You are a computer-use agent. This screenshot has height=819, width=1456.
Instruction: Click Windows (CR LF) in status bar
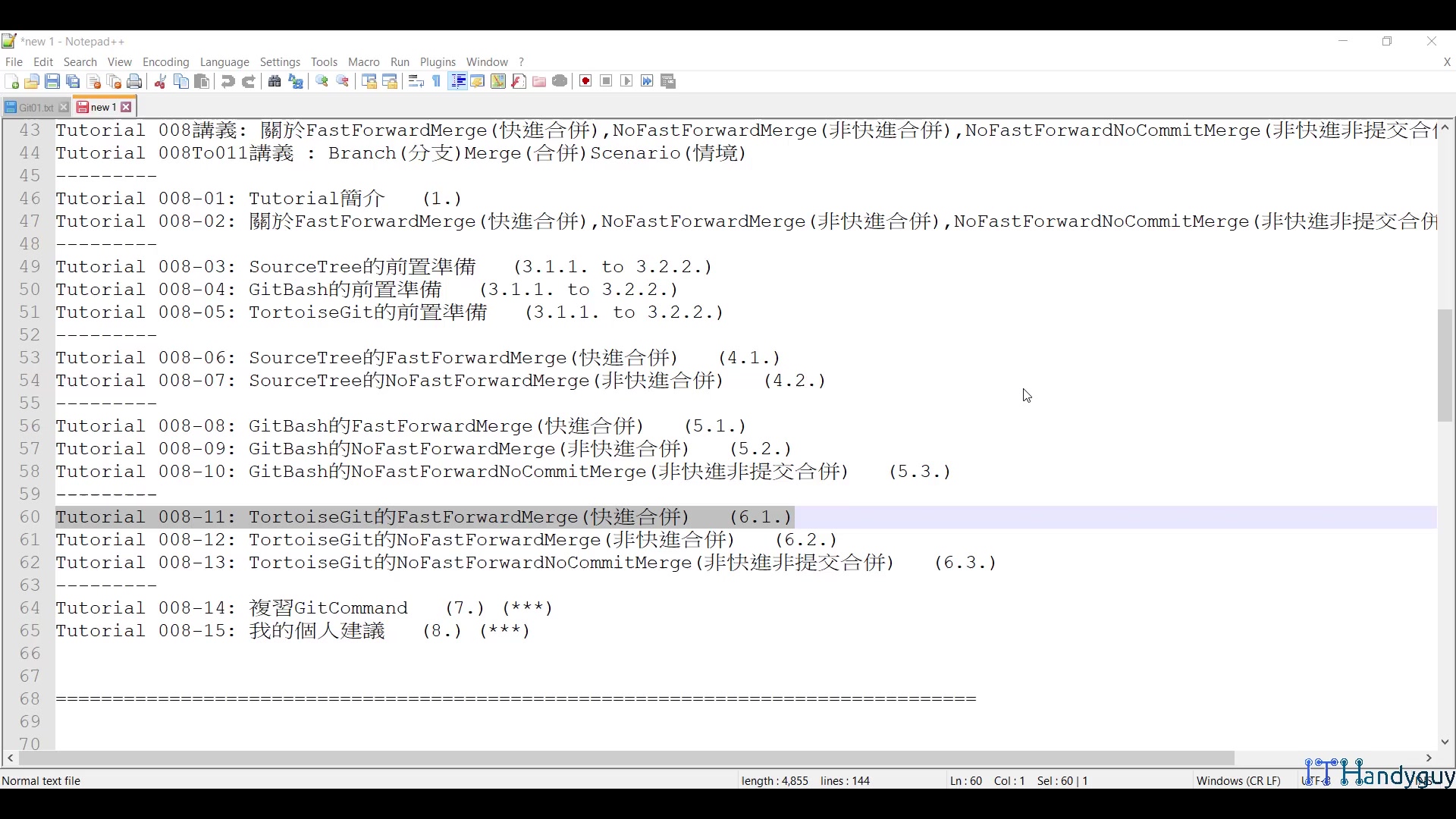1238,780
